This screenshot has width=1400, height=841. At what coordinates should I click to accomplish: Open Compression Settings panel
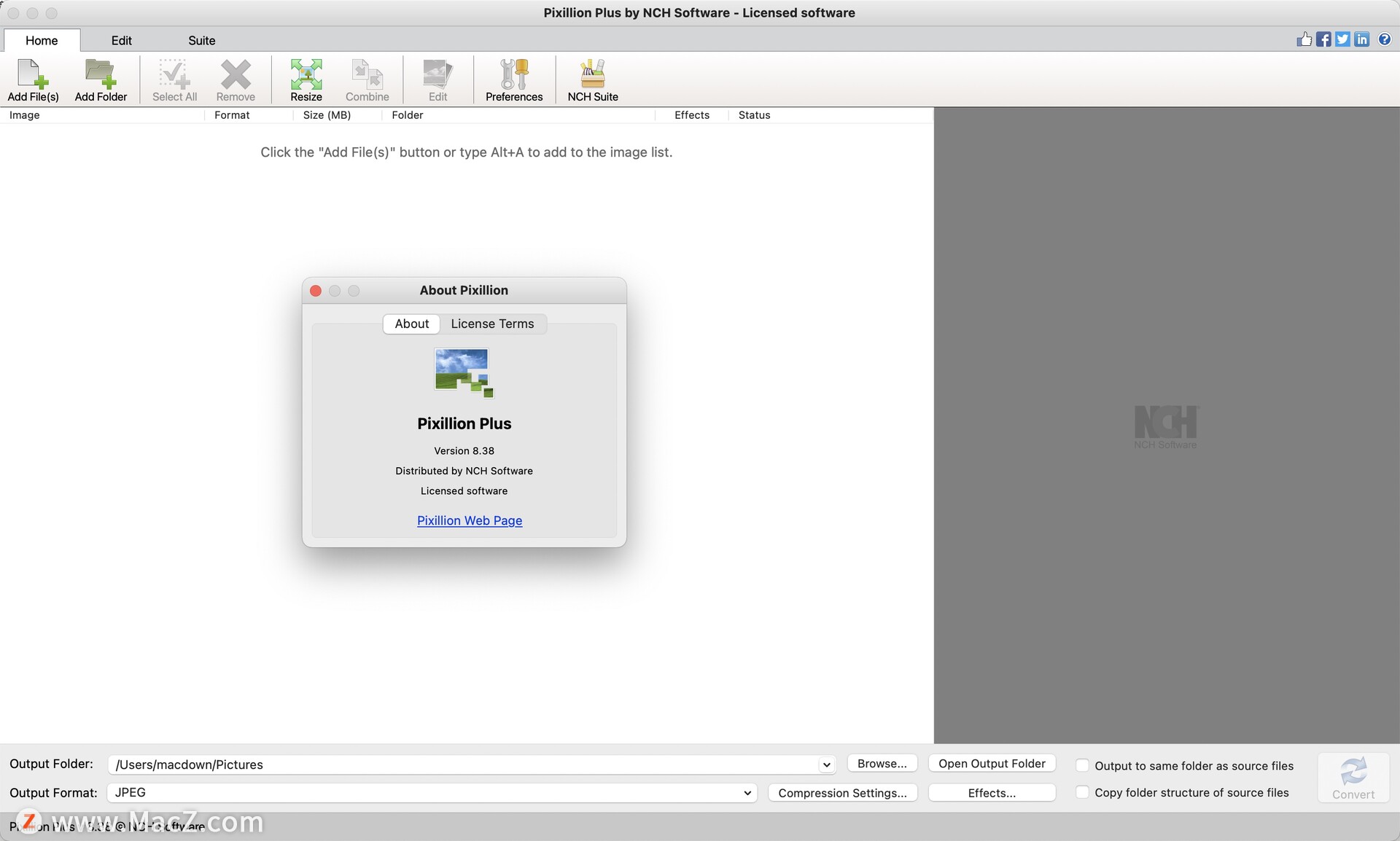(x=844, y=792)
